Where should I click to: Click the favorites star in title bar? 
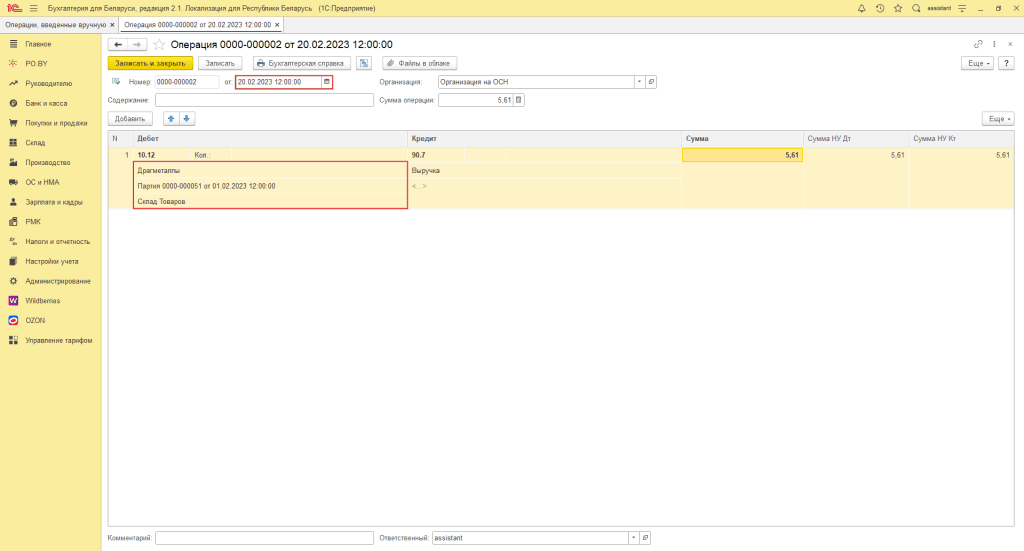tap(897, 8)
